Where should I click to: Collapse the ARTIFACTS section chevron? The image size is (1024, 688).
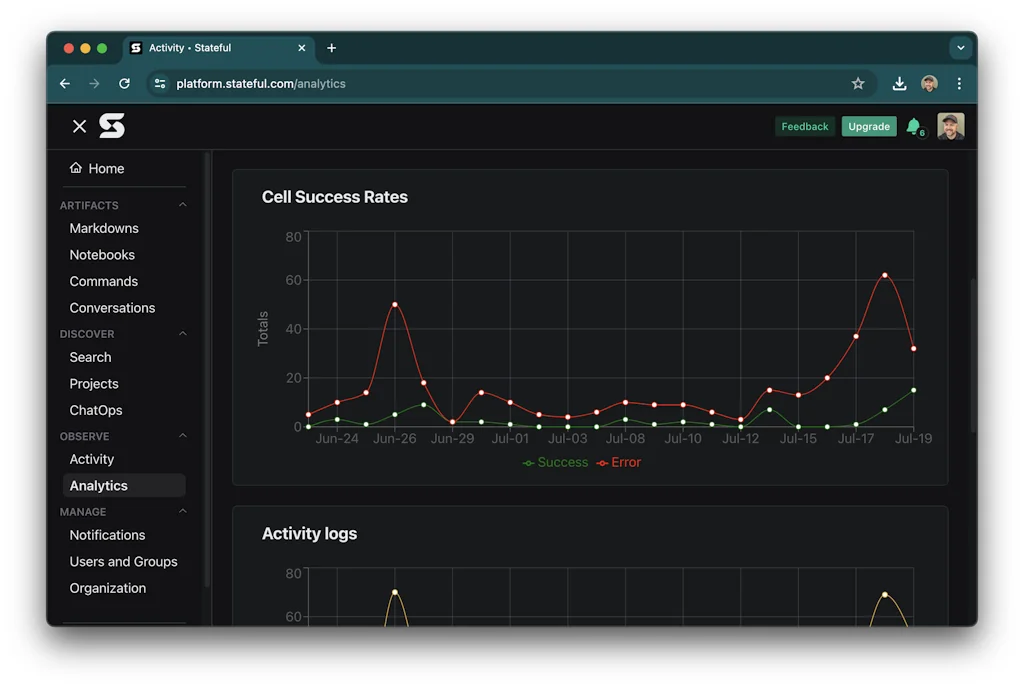click(181, 205)
